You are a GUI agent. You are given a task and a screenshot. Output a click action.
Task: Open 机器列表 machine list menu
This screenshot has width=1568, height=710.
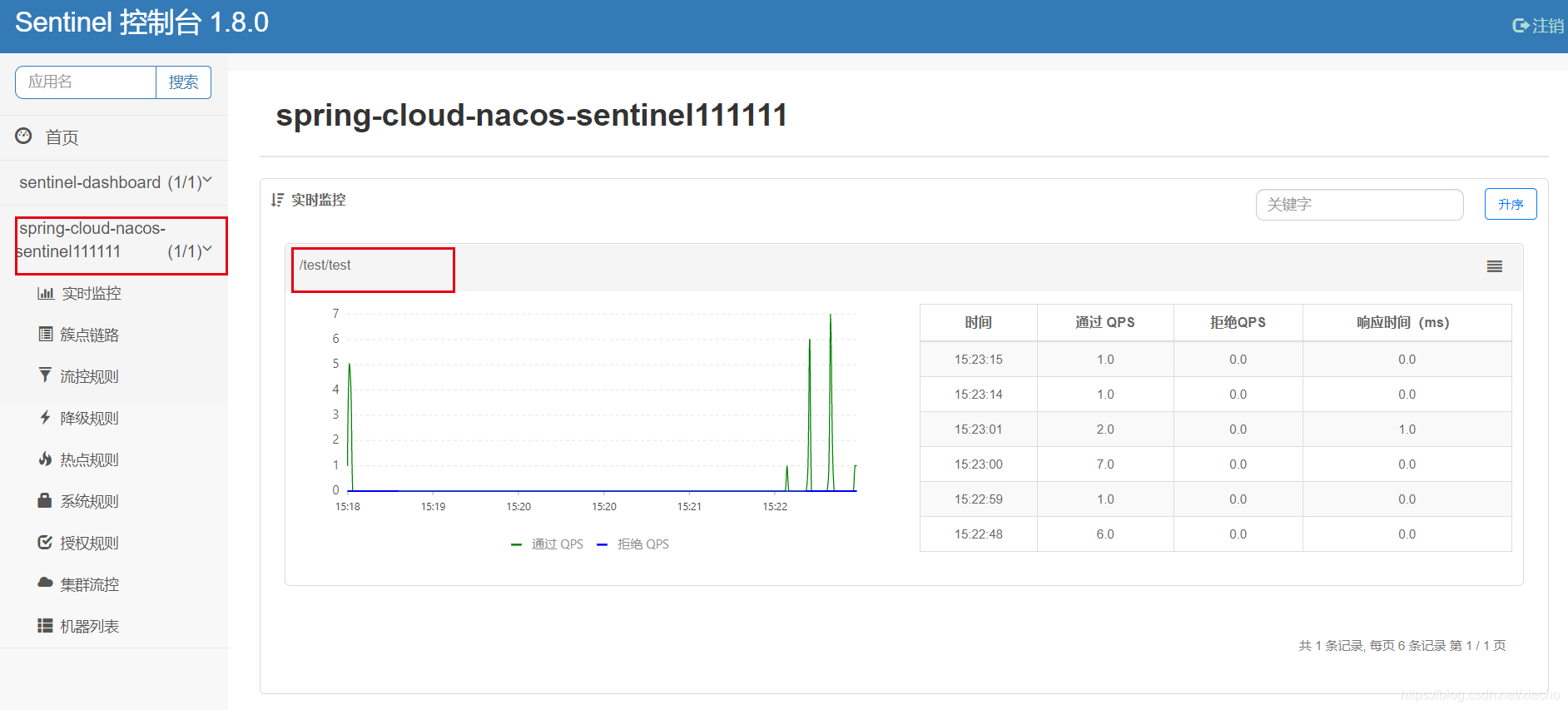(x=90, y=626)
